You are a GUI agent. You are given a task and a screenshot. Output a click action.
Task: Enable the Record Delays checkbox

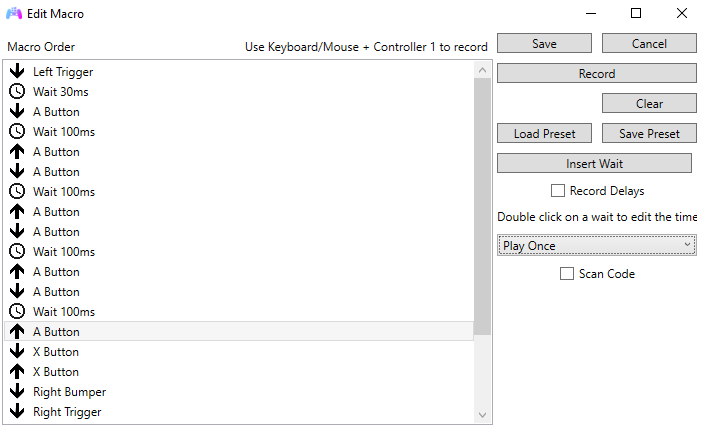[558, 191]
